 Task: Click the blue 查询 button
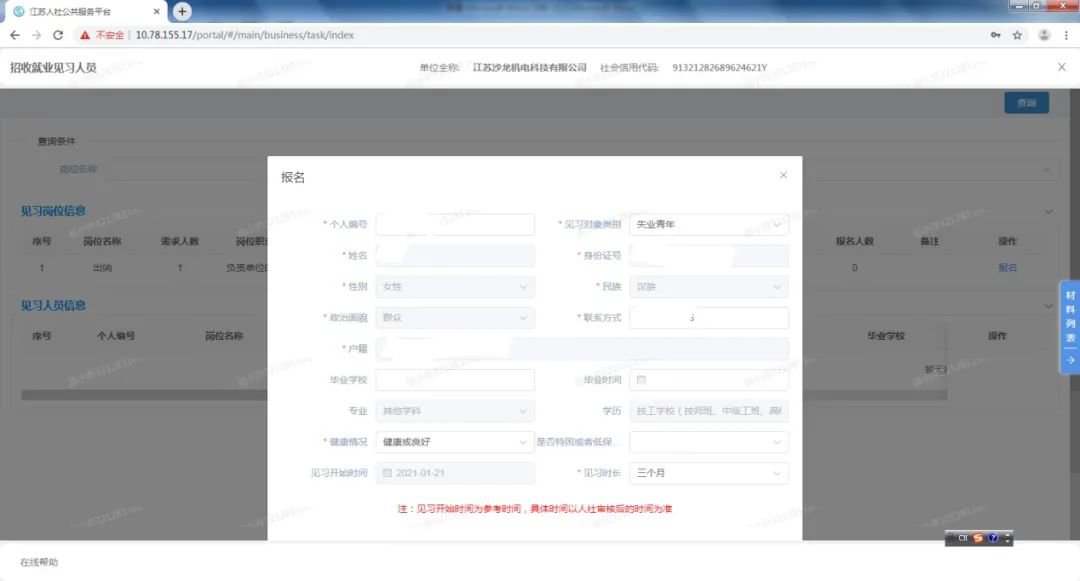[1026, 103]
